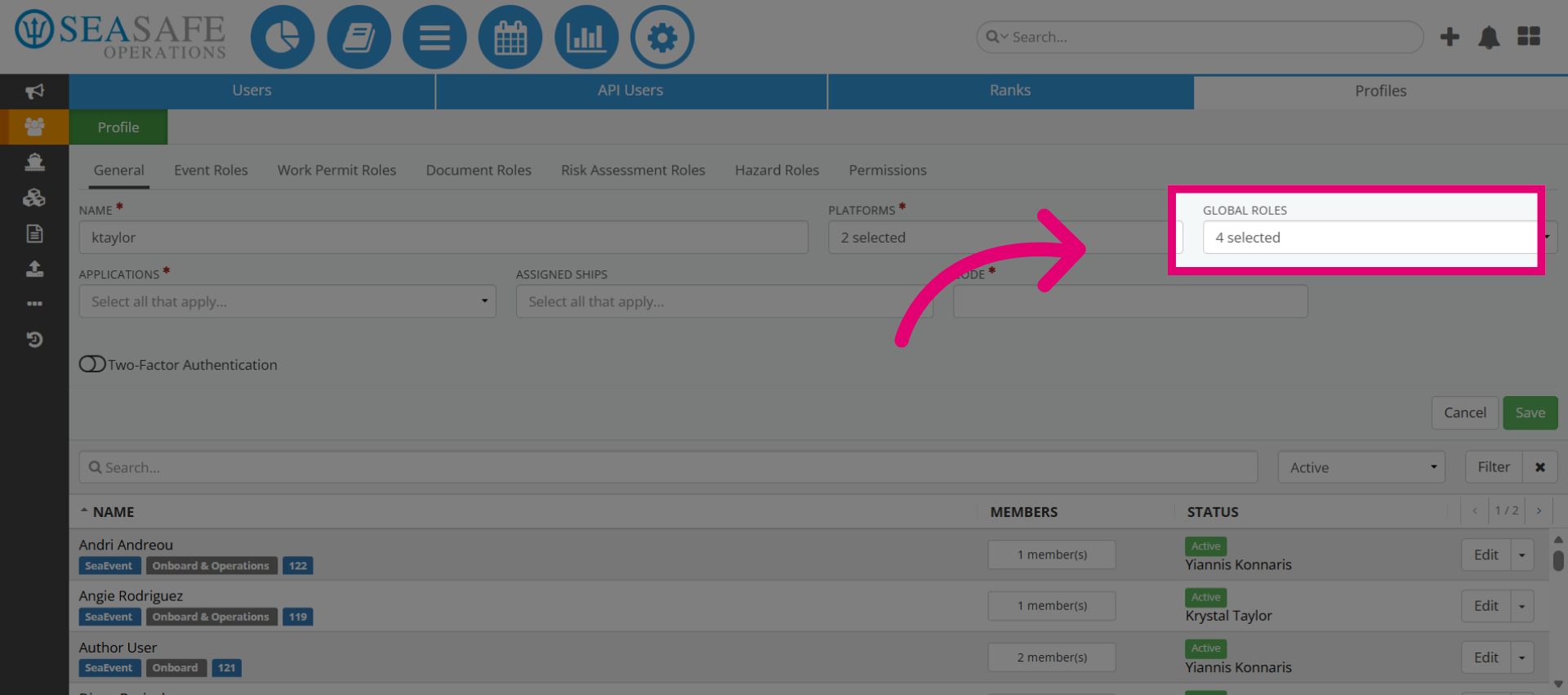Switch to the API Users tab
This screenshot has height=695, width=1568.
click(630, 91)
